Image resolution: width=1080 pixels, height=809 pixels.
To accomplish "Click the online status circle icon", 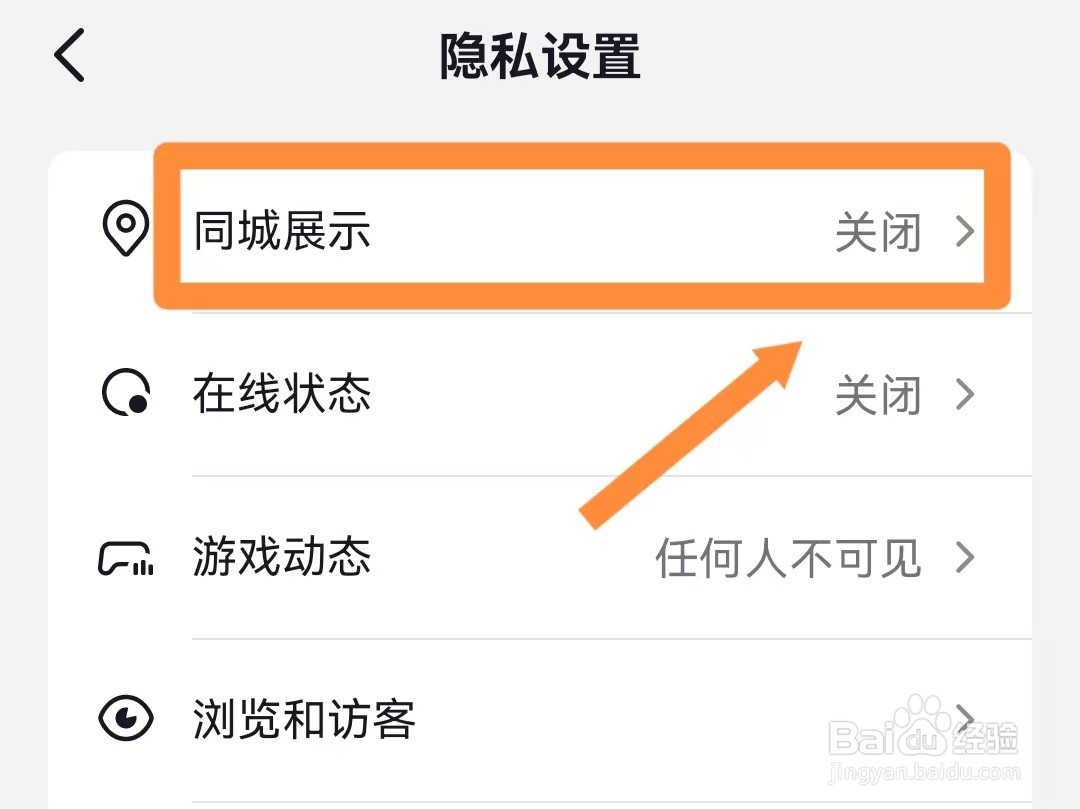I will [126, 394].
